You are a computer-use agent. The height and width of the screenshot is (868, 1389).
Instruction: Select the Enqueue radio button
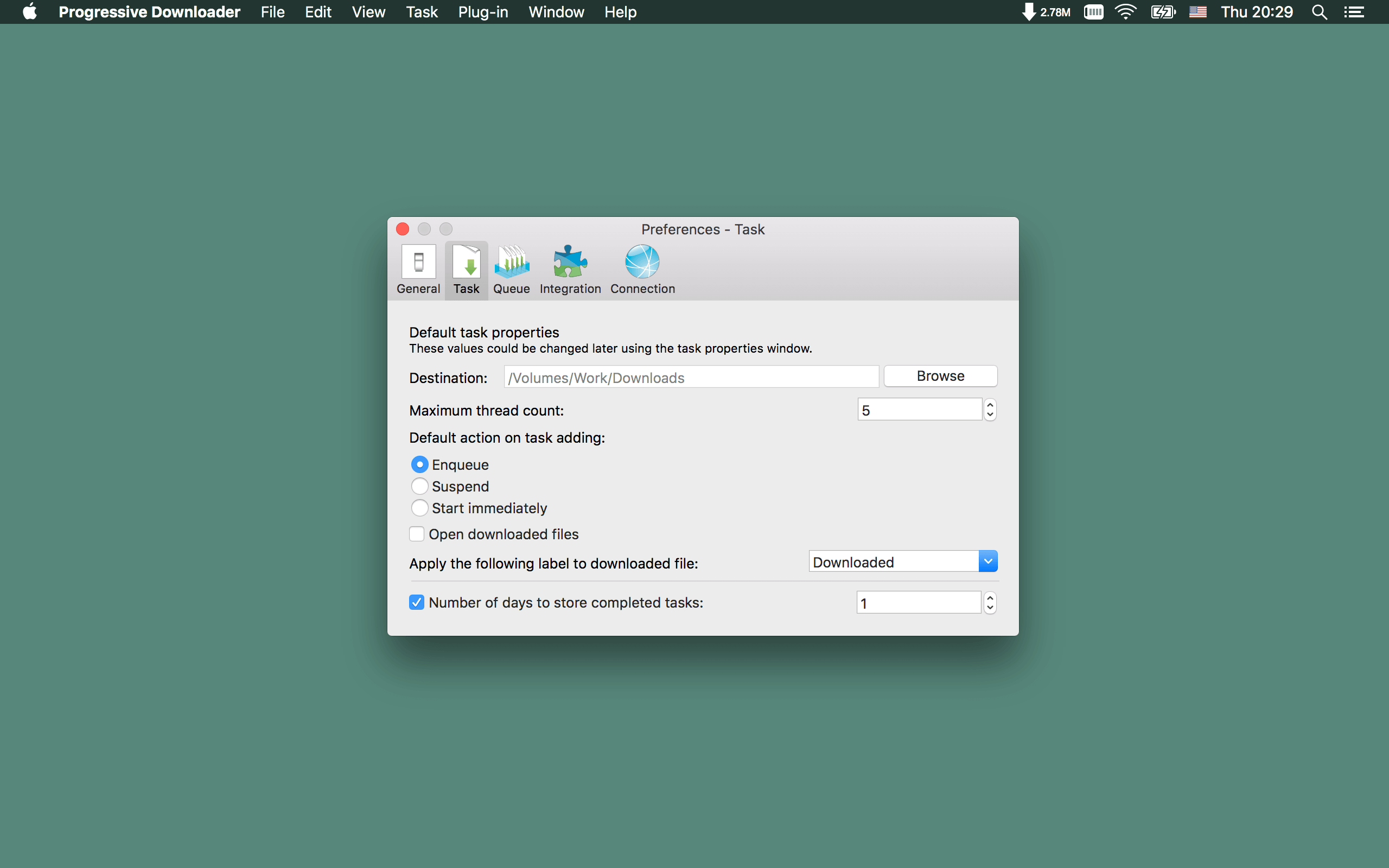click(419, 464)
